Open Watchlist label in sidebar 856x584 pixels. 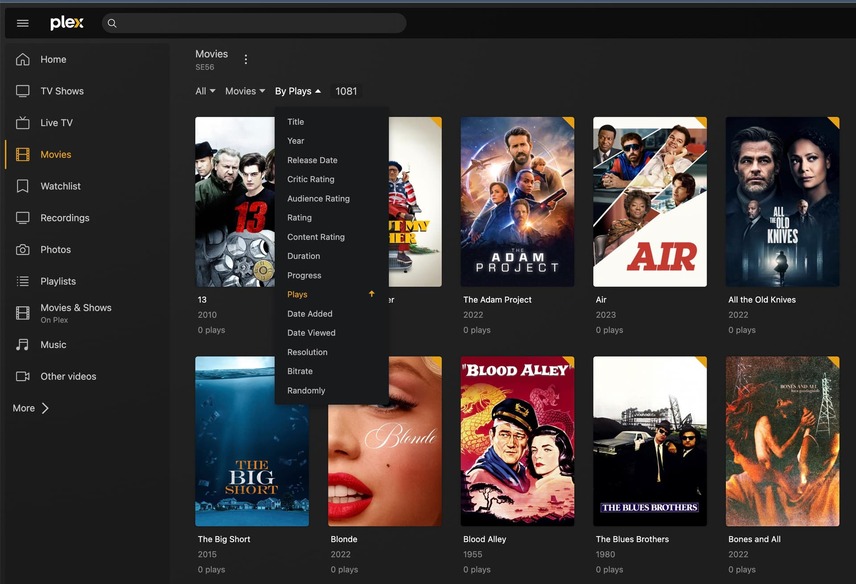coord(60,186)
